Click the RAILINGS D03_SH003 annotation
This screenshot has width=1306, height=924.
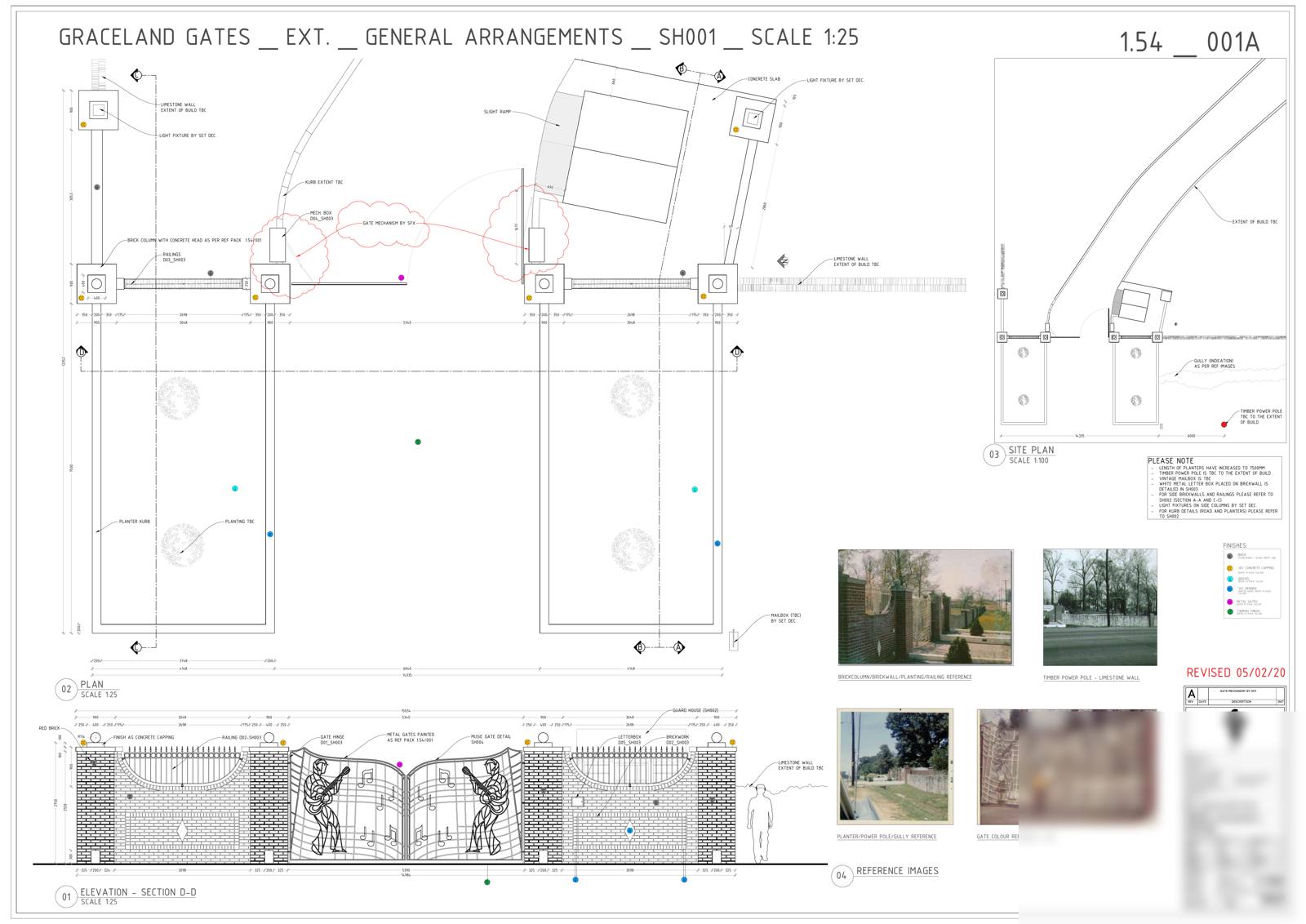(174, 257)
